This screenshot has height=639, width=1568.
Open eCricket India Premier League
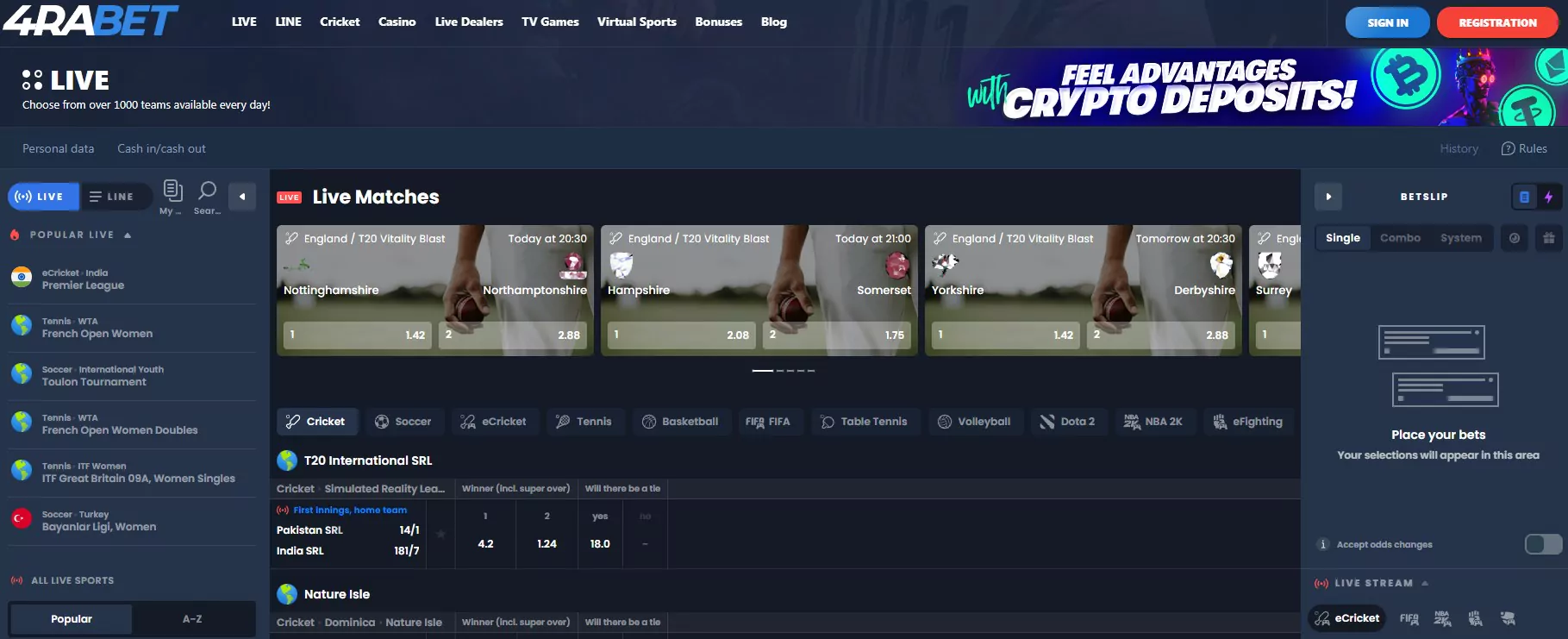132,279
